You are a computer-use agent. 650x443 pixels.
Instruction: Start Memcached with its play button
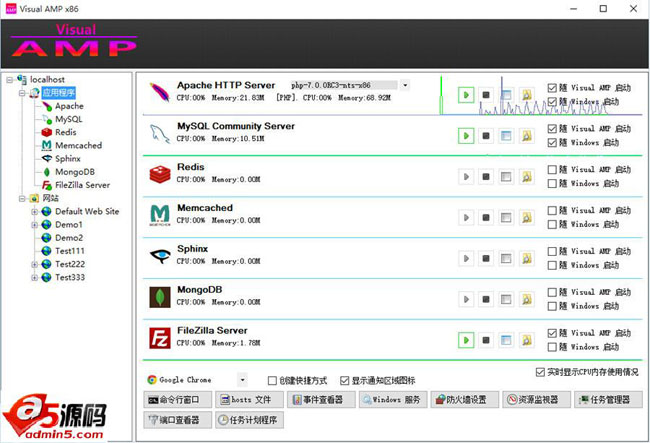coord(466,217)
